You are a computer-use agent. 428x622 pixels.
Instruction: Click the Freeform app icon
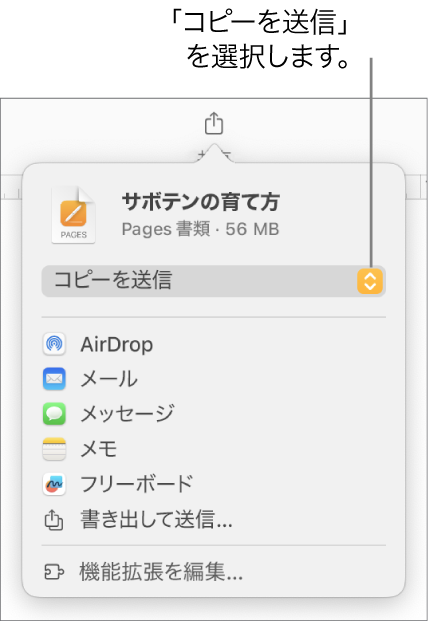pos(54,484)
